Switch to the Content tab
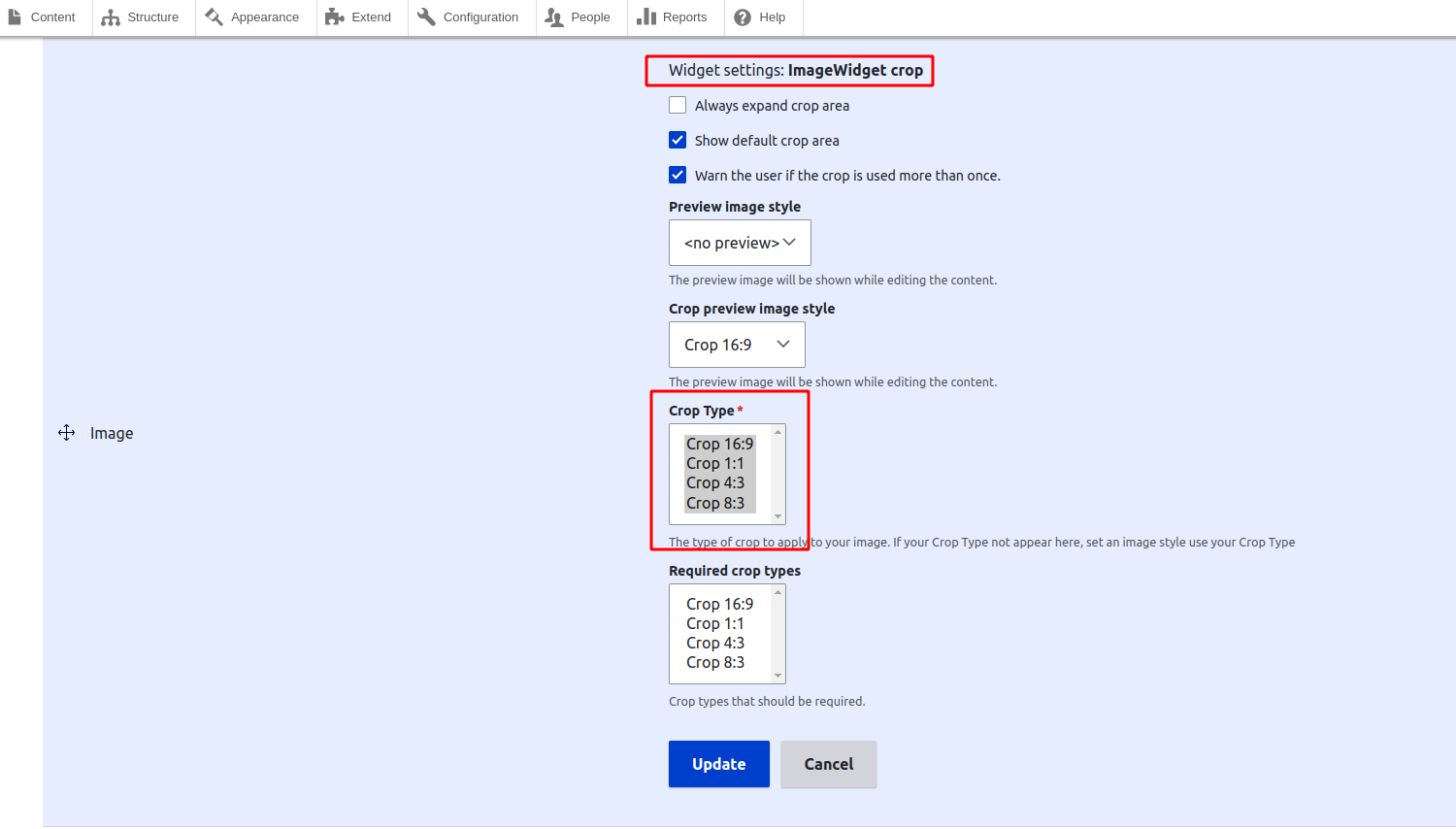This screenshot has width=1456, height=829. [x=46, y=17]
